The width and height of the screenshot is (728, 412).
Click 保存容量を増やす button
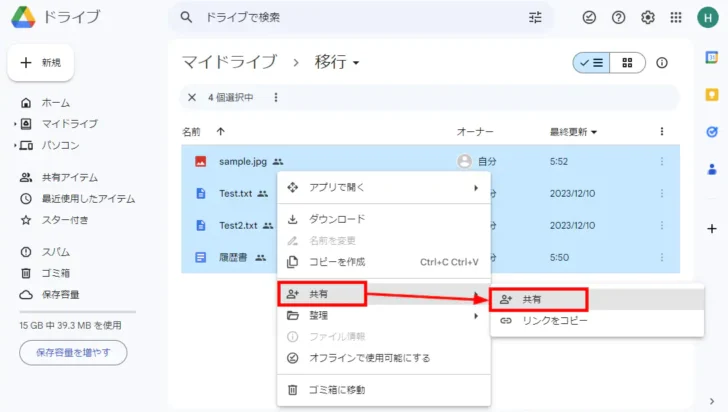73,353
